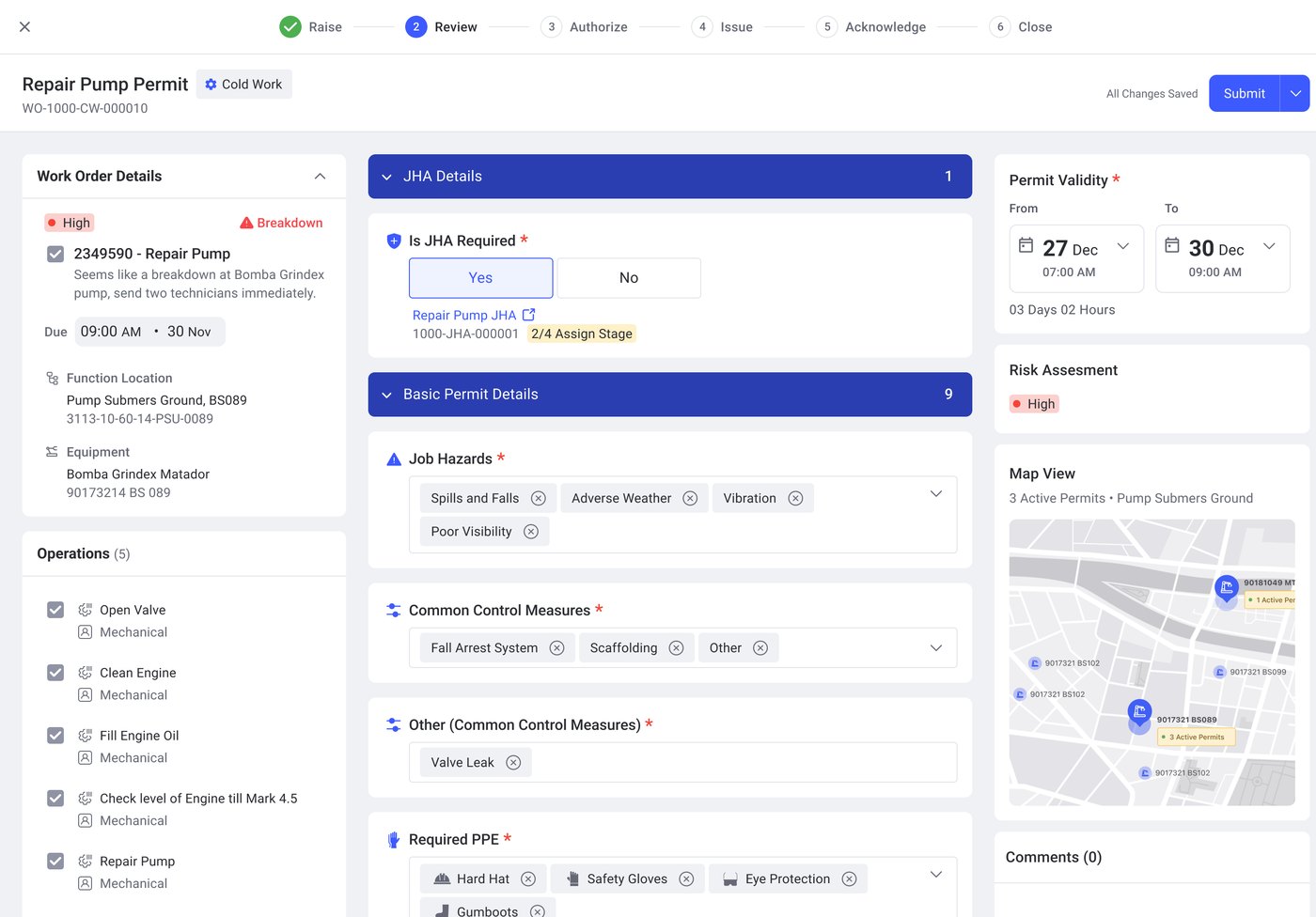Go to the Acknowledge step
Screen dimensions: 1316x917
[x=871, y=27]
